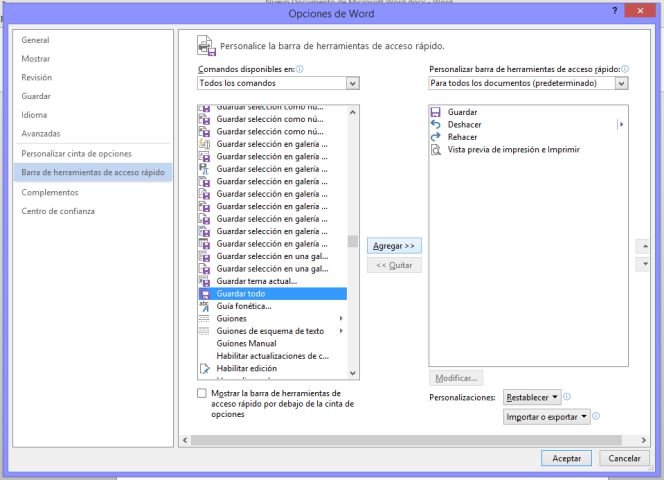Click the Guardar tema actual icon
Screen dimensions: 664x480
click(x=205, y=281)
